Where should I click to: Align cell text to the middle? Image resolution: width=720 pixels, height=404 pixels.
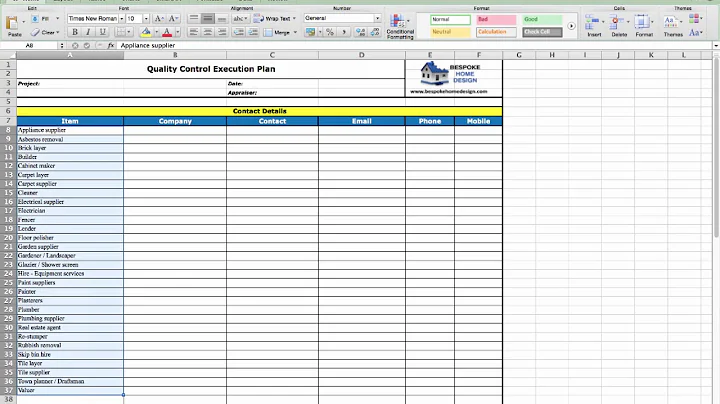coord(208,19)
